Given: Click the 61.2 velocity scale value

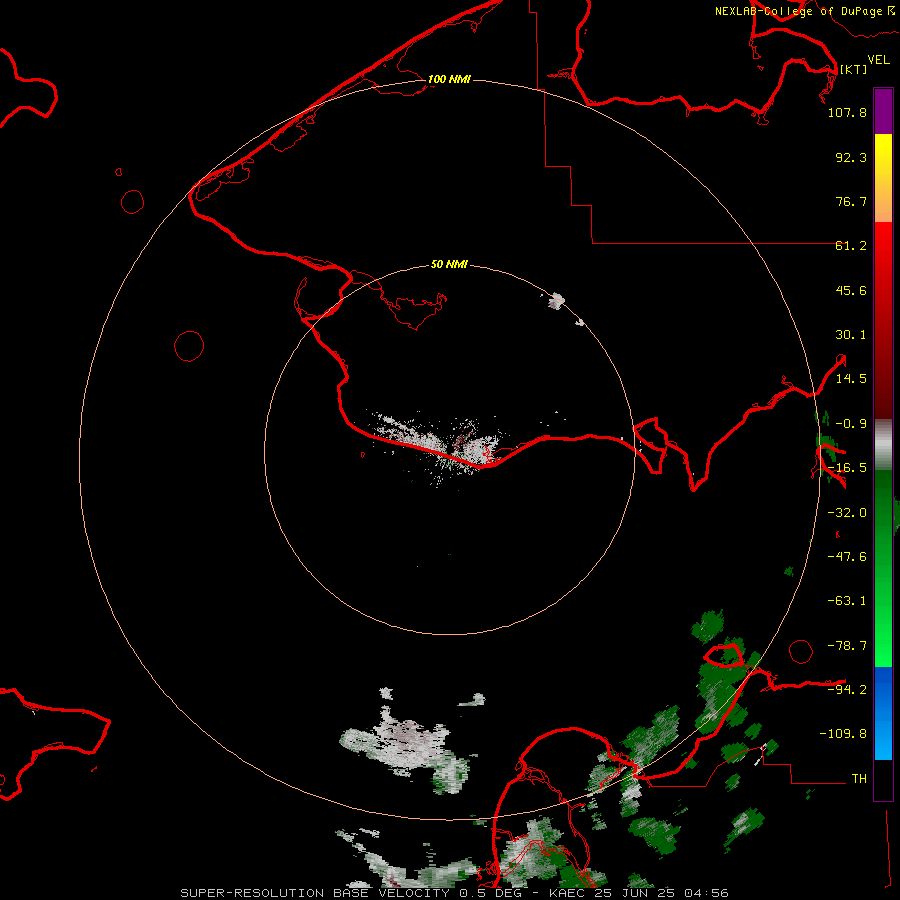Looking at the screenshot, I should [x=851, y=246].
